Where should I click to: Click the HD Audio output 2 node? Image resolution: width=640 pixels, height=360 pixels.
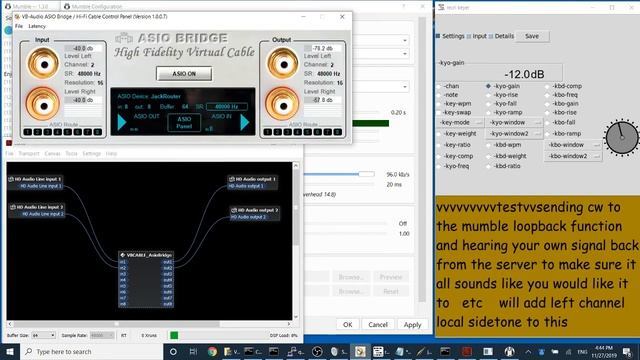[255, 213]
